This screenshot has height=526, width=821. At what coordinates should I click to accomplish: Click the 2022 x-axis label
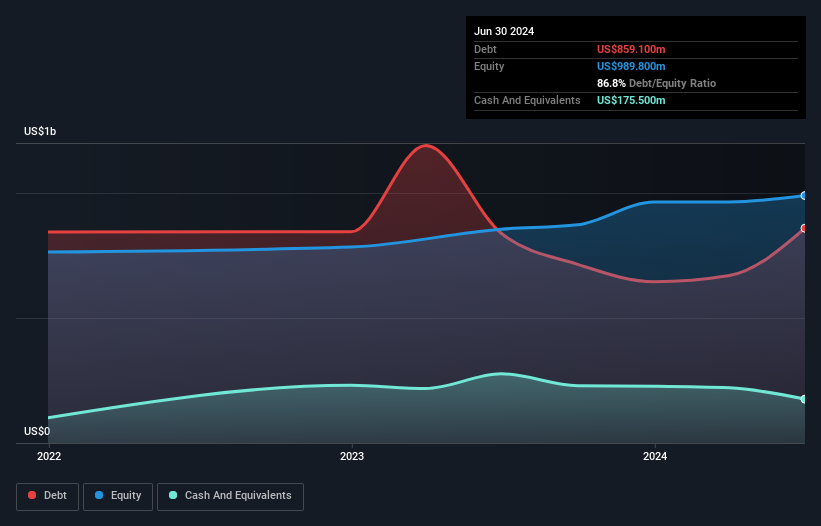point(49,456)
